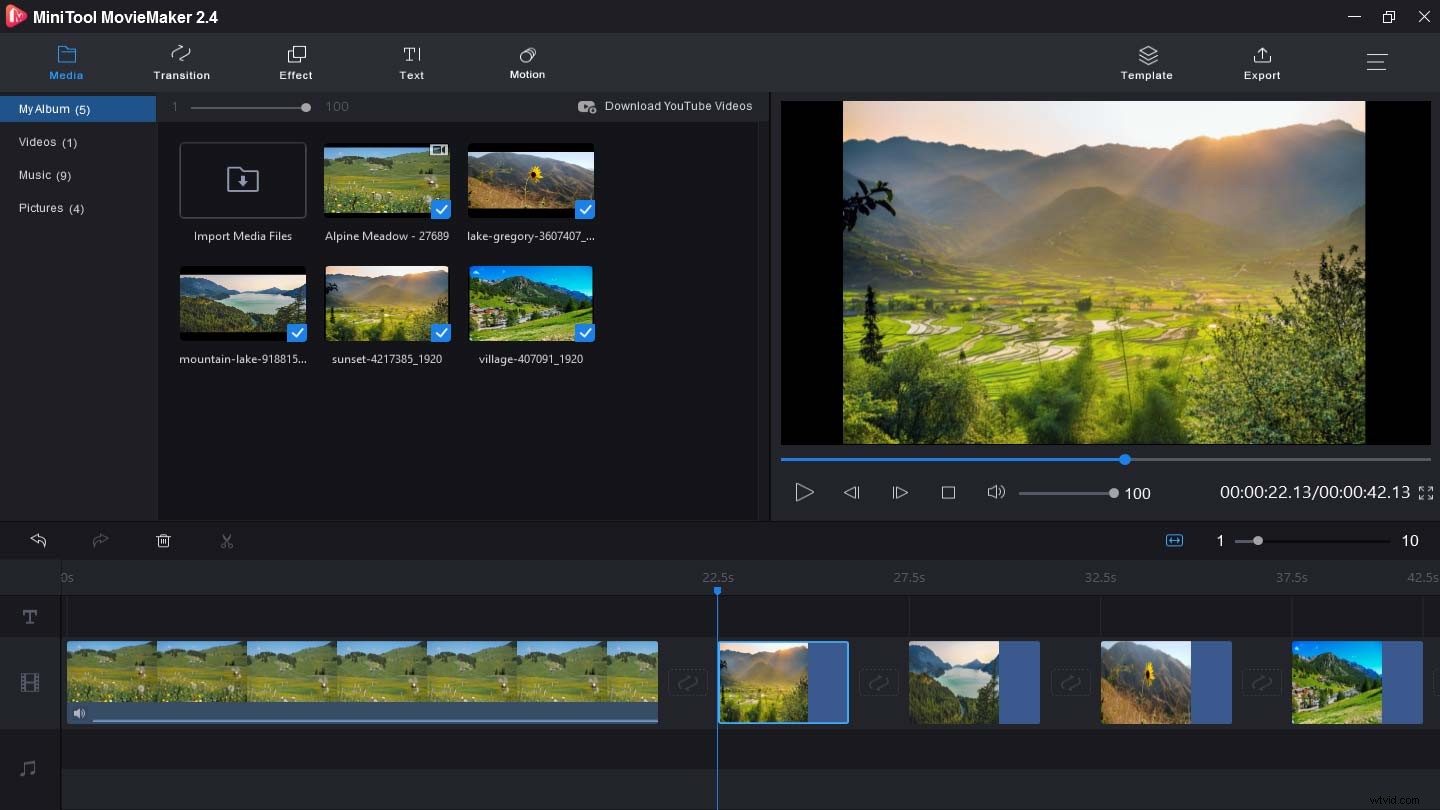Screen dimensions: 1440x810
Task: Uncheck the village-407091_1920 media item
Action: (585, 333)
